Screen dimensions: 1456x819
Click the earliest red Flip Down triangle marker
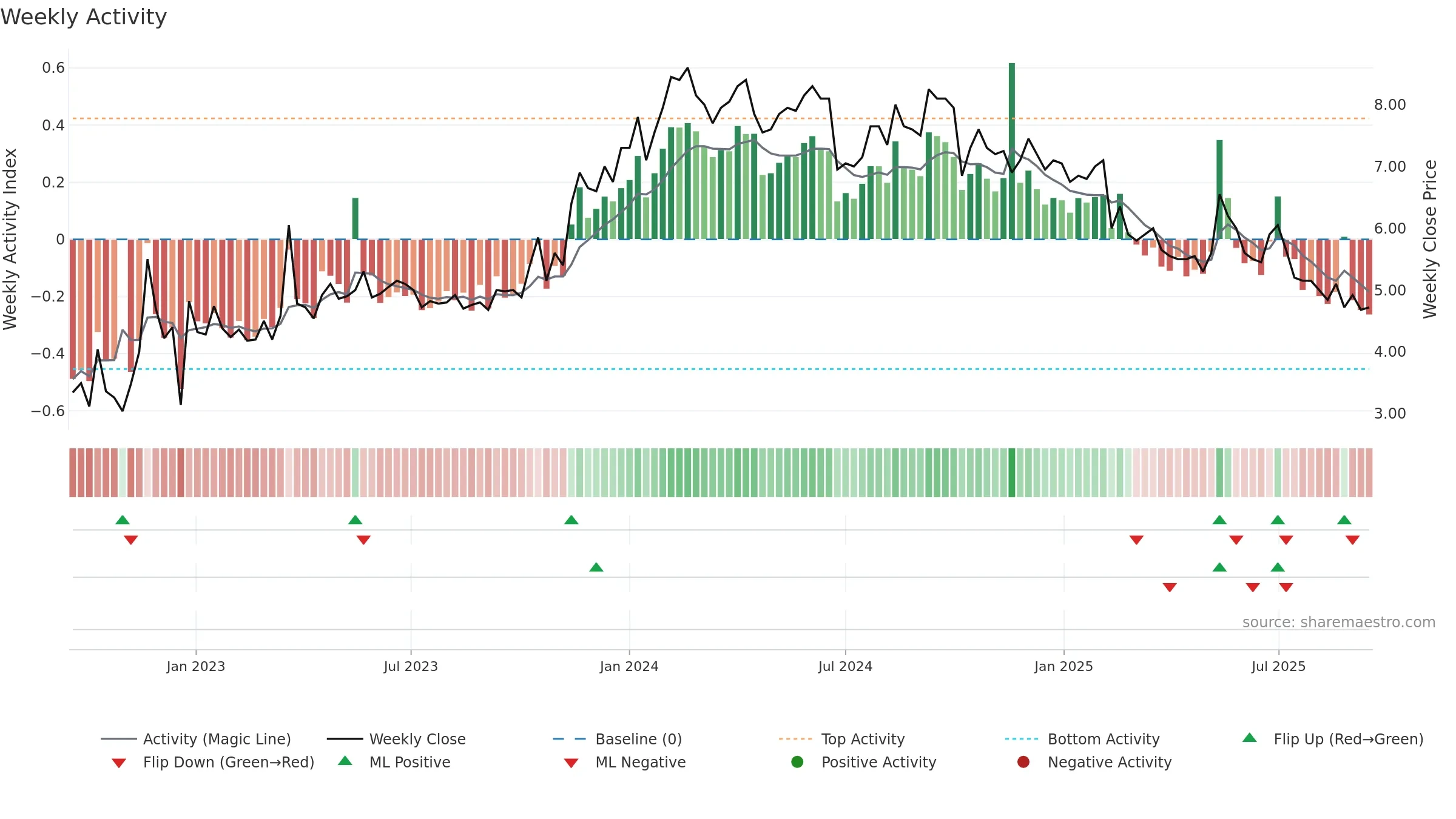click(x=130, y=540)
